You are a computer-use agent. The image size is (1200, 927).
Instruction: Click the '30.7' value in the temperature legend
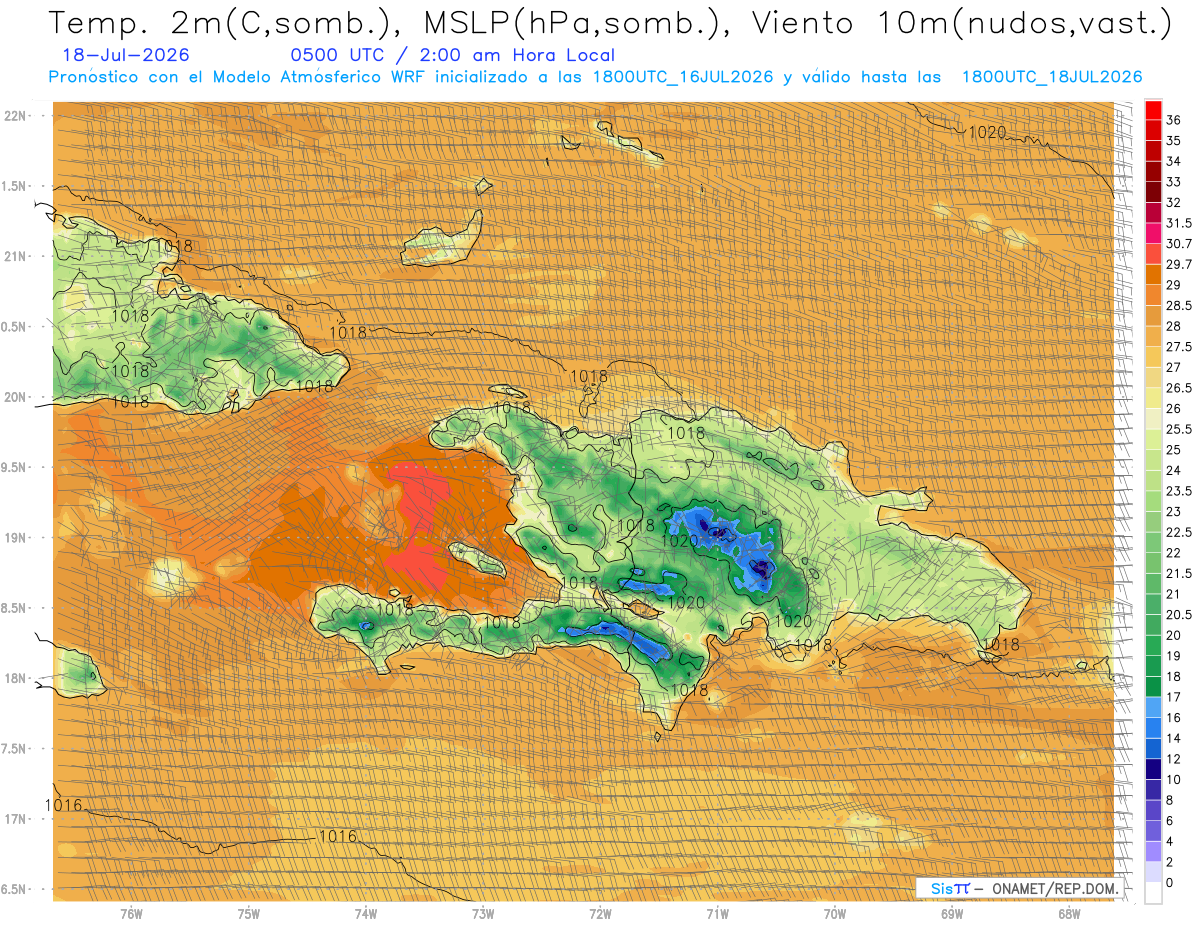coord(1178,244)
